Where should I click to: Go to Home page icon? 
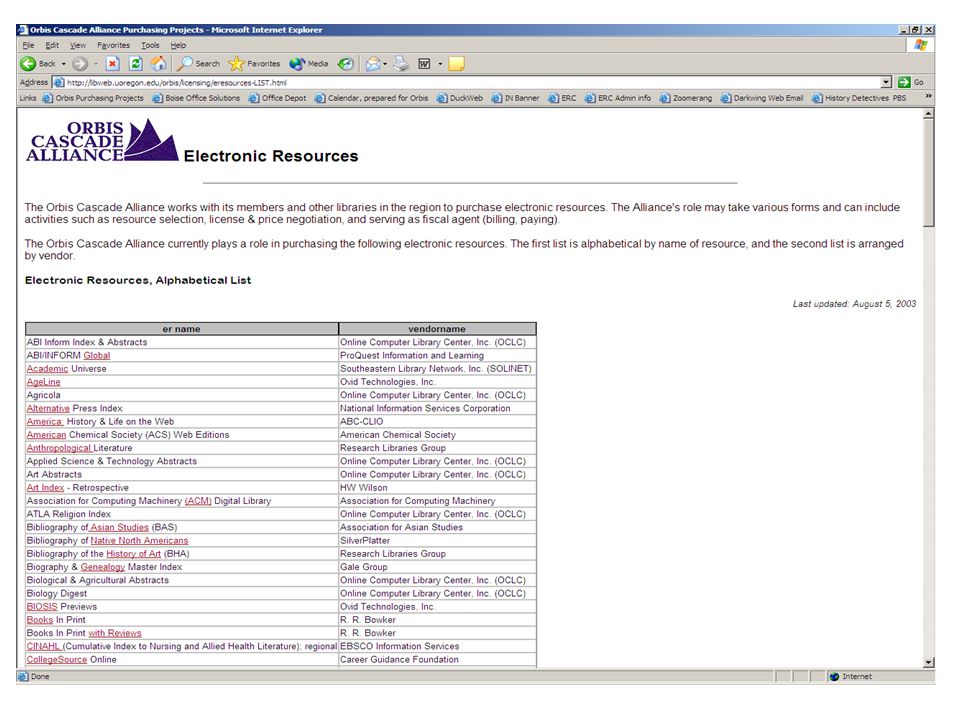pyautogui.click(x=159, y=64)
